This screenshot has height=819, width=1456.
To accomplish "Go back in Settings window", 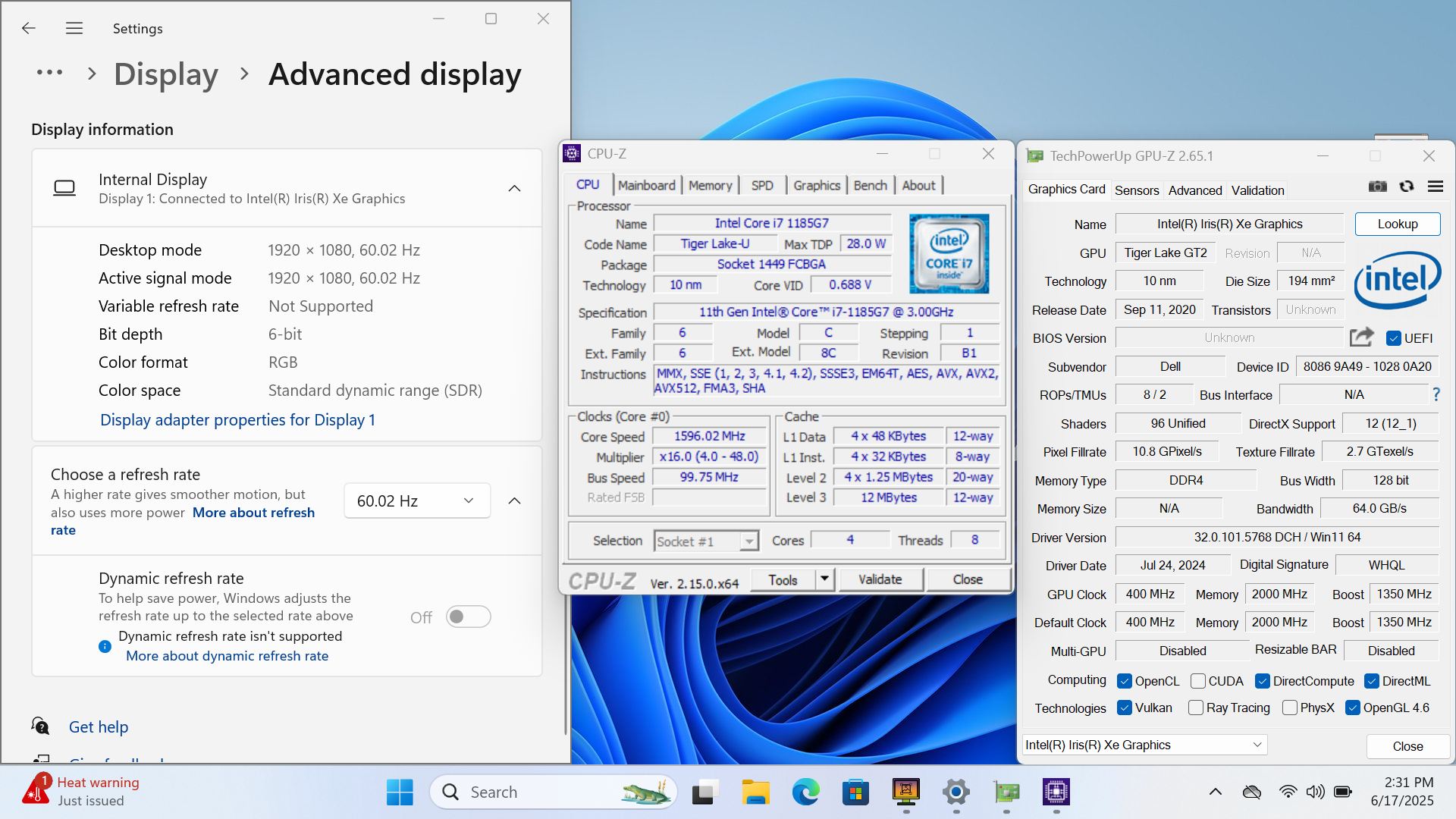I will (29, 28).
